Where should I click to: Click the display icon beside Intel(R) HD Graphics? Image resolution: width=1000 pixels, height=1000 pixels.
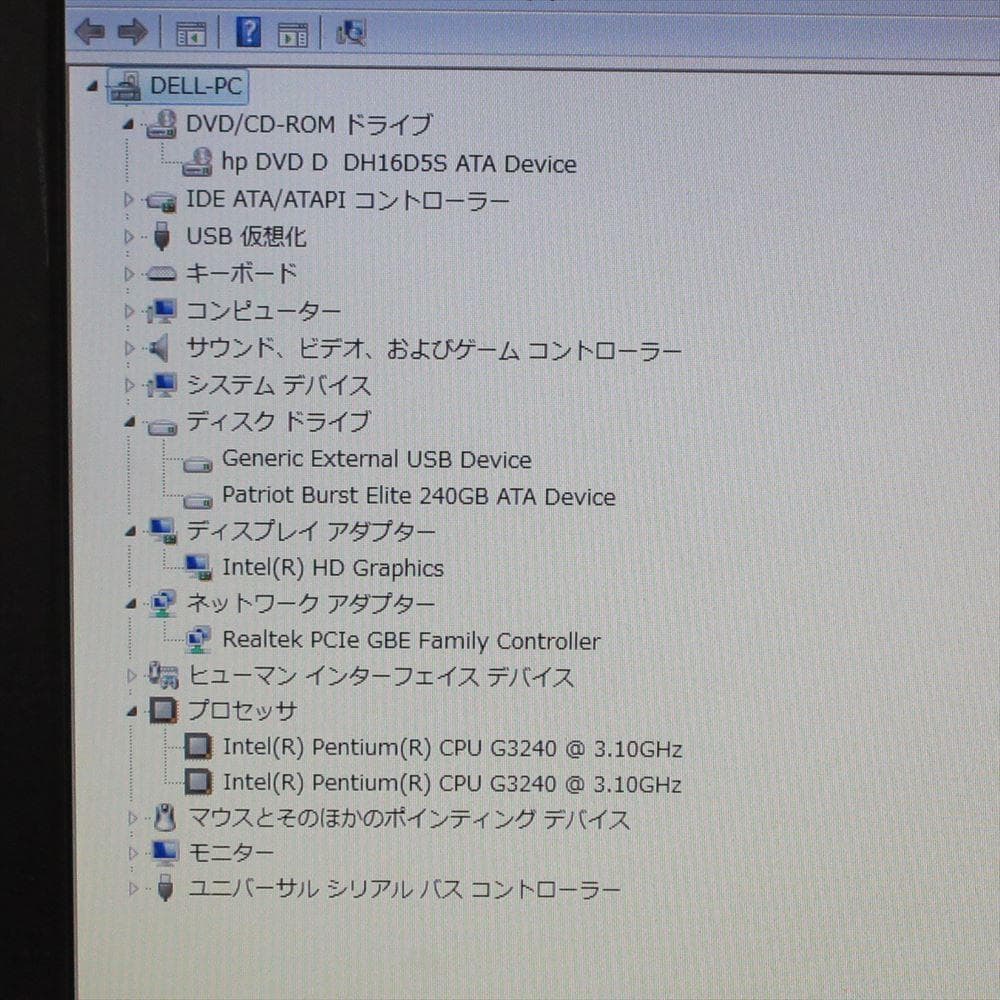coord(198,567)
